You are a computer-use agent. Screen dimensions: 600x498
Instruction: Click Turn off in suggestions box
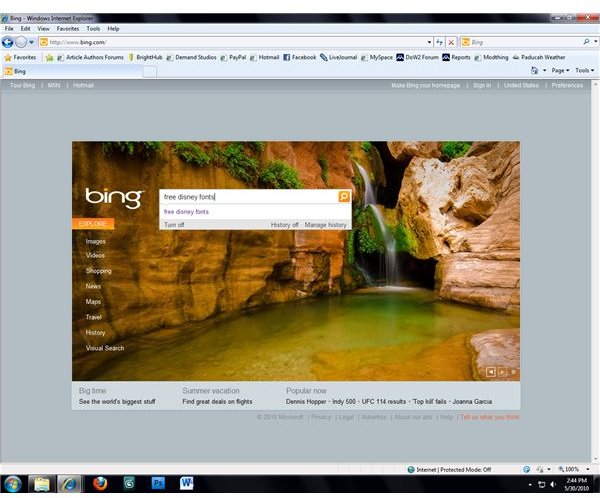pyautogui.click(x=174, y=225)
